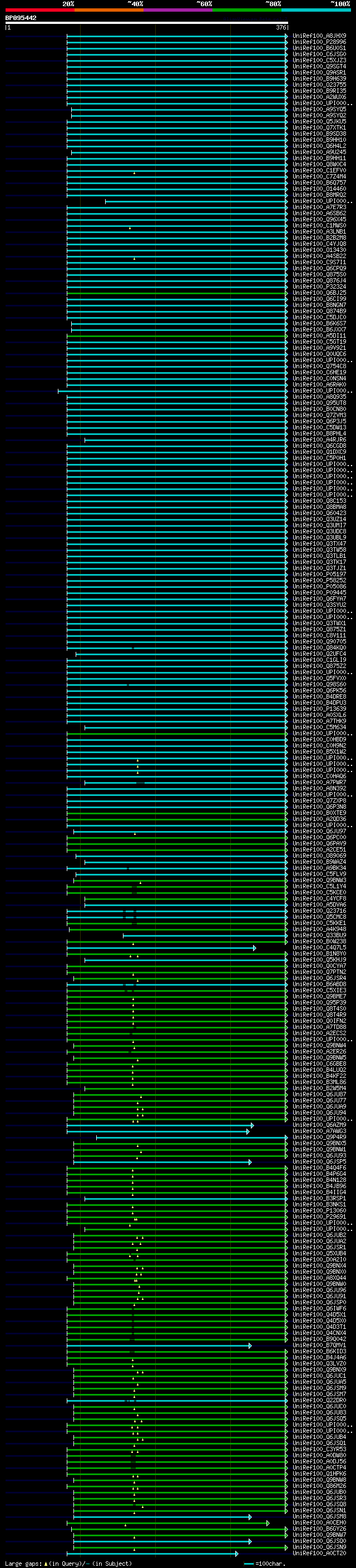Open hit UniRef100_C6JSG0

319,54
